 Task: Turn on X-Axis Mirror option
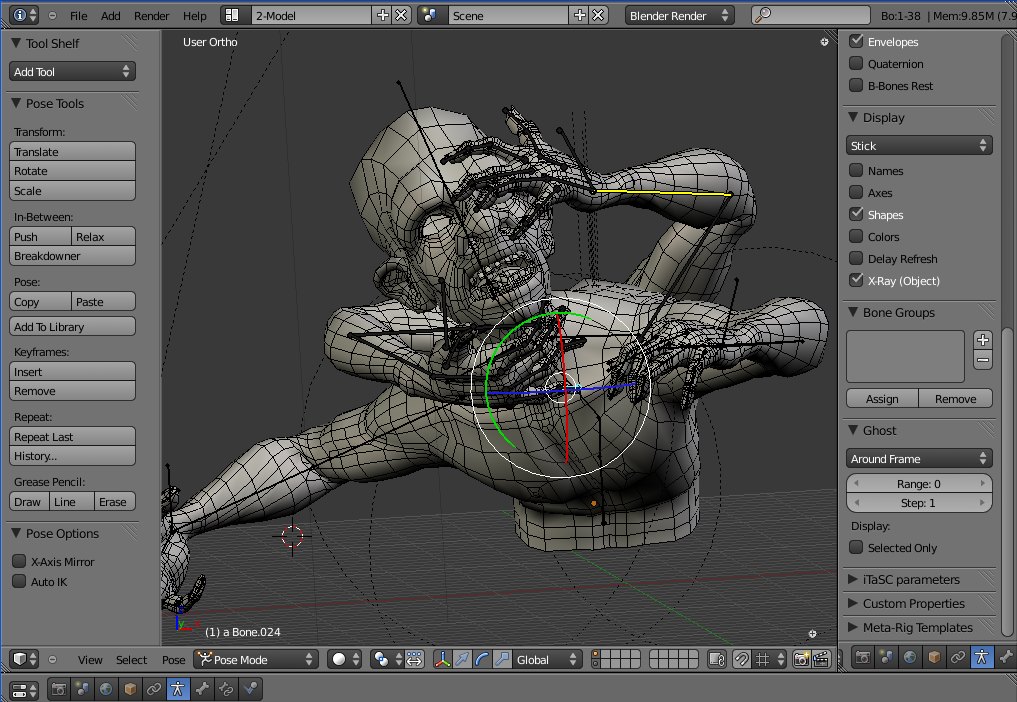pyautogui.click(x=19, y=562)
